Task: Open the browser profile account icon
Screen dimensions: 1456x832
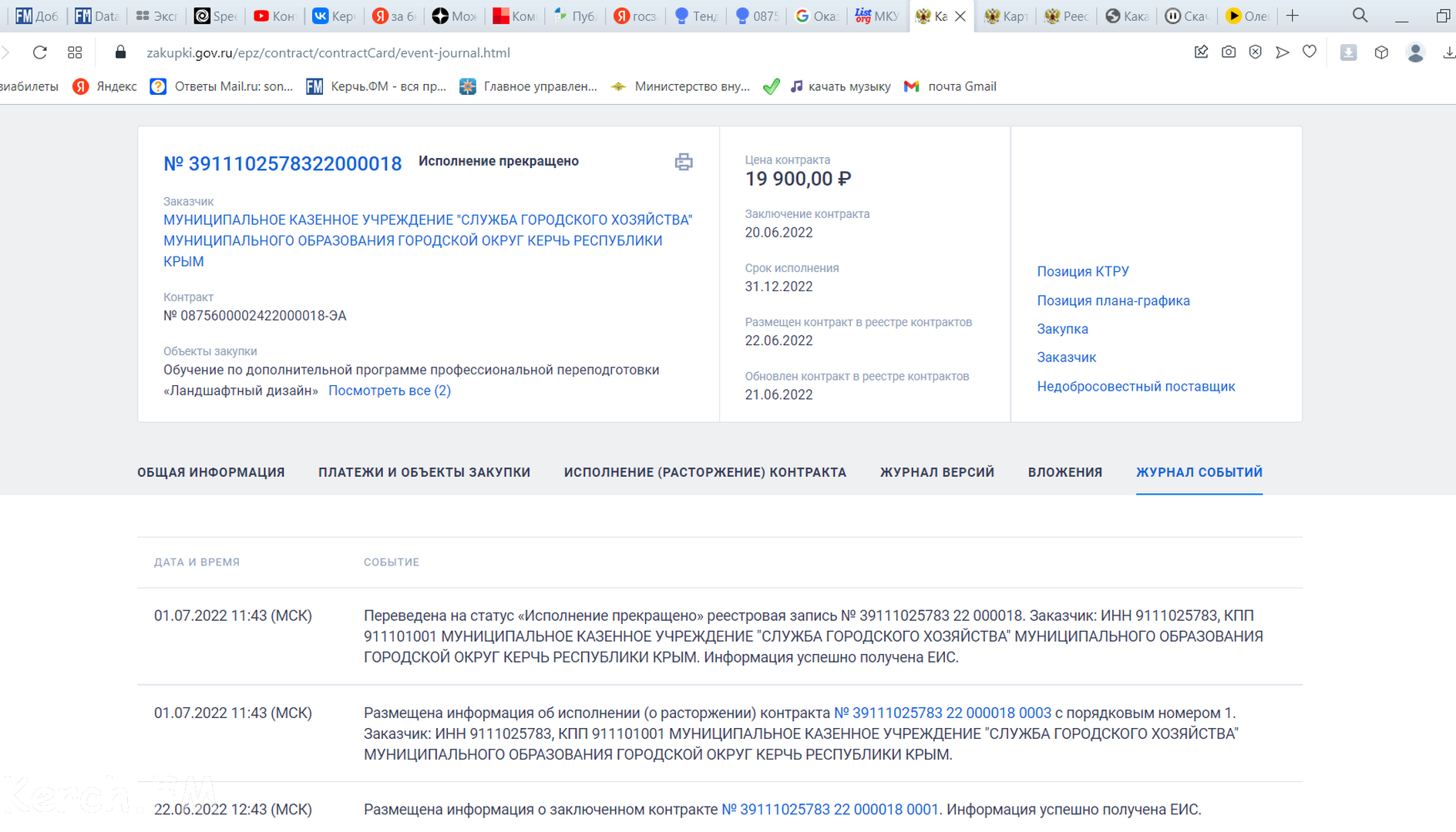Action: (x=1415, y=52)
